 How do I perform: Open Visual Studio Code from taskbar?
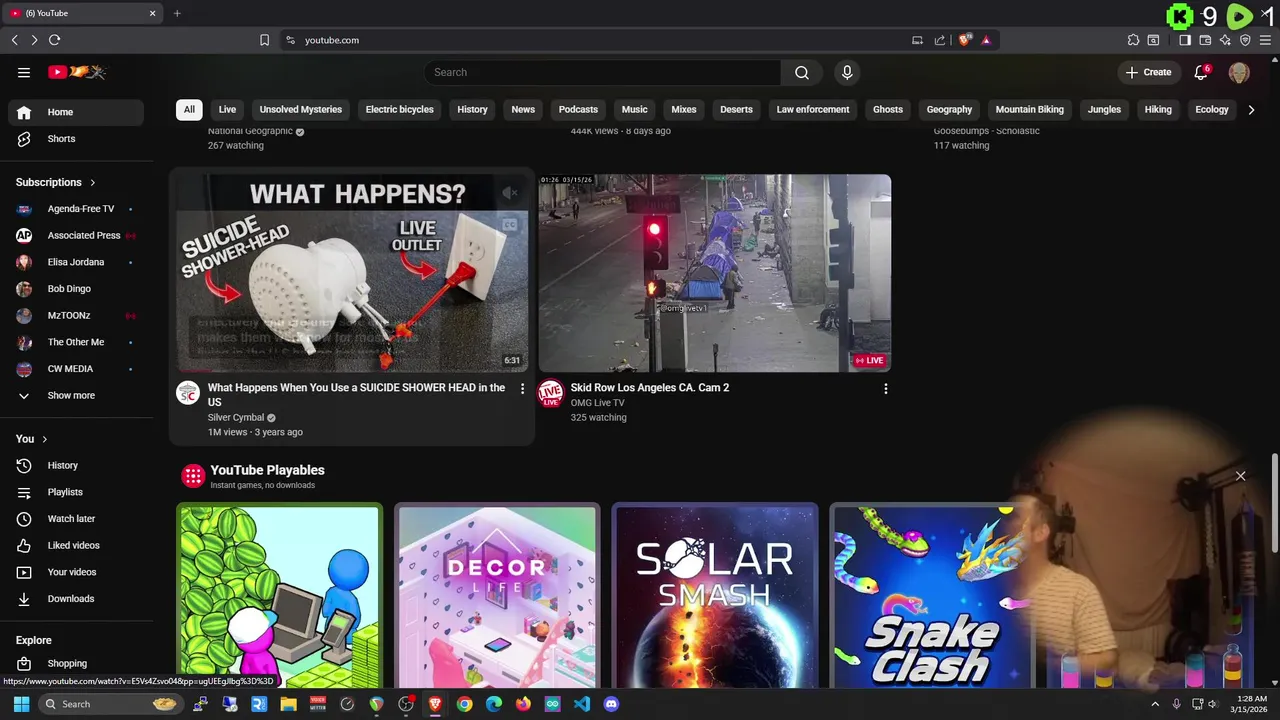pos(582,704)
